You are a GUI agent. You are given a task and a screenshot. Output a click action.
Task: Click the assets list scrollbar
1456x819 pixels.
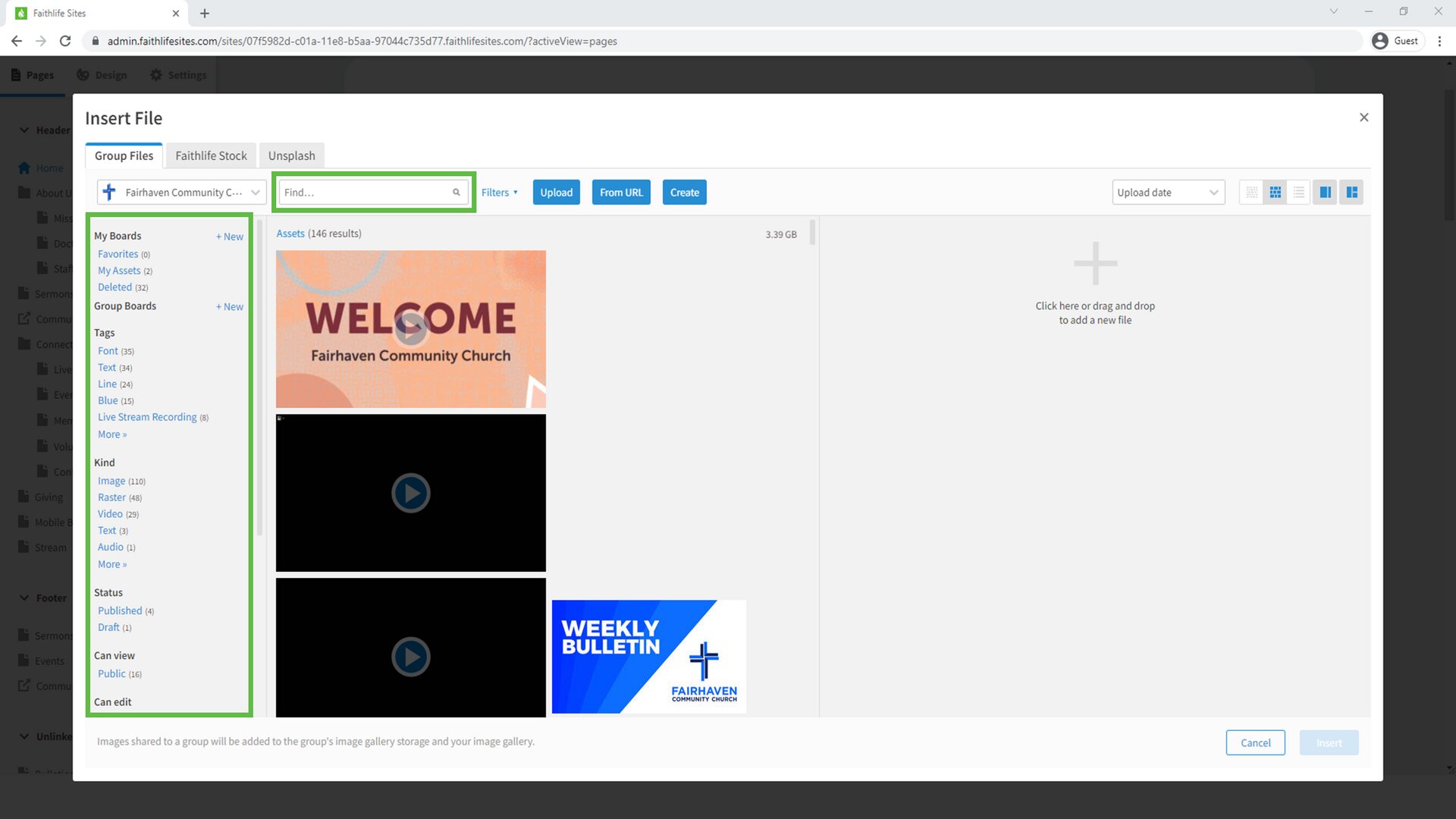[812, 233]
